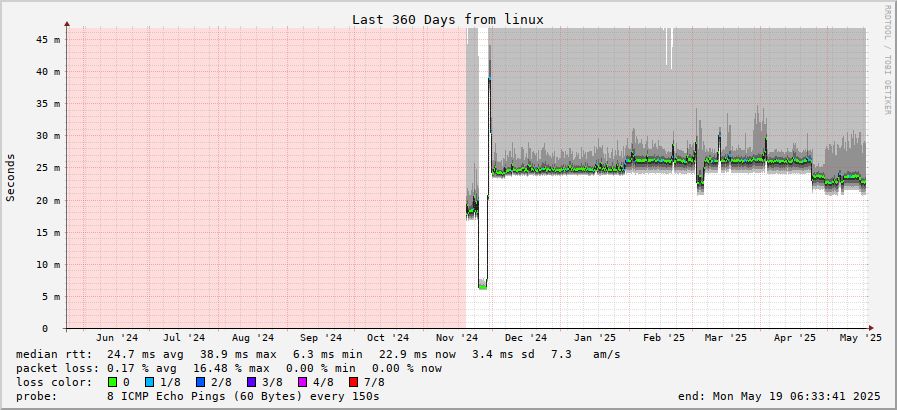Click the '7.3 am/s' value
Screen dimensions: 897x410
(x=586, y=355)
